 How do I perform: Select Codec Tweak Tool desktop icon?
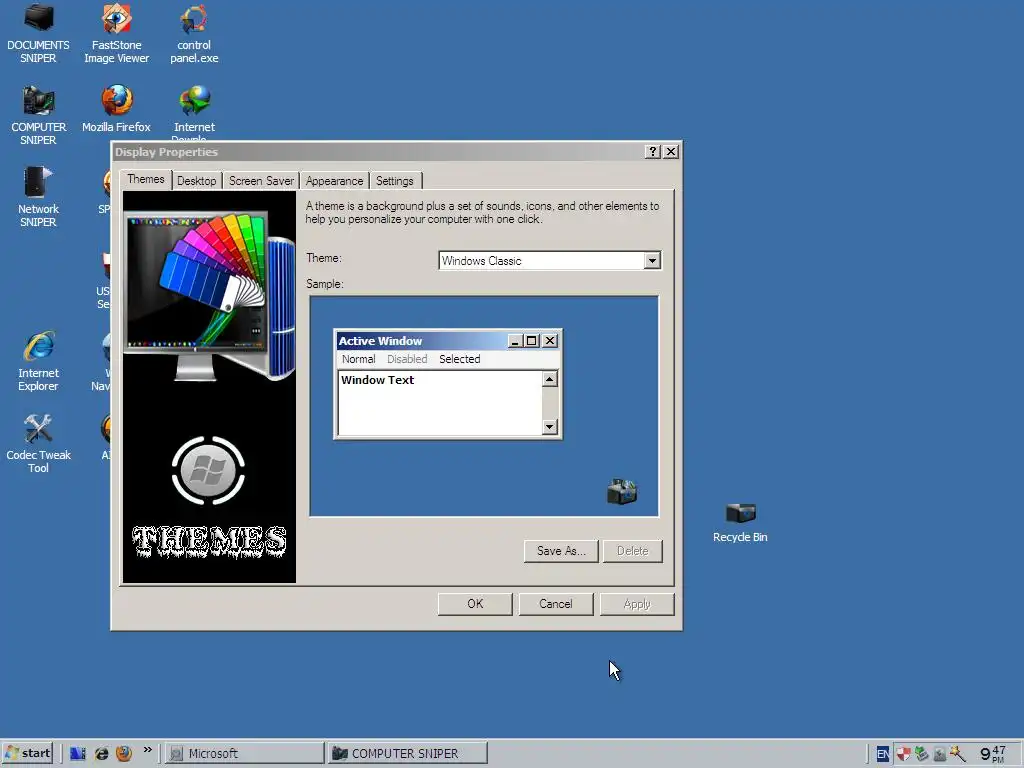tap(38, 443)
